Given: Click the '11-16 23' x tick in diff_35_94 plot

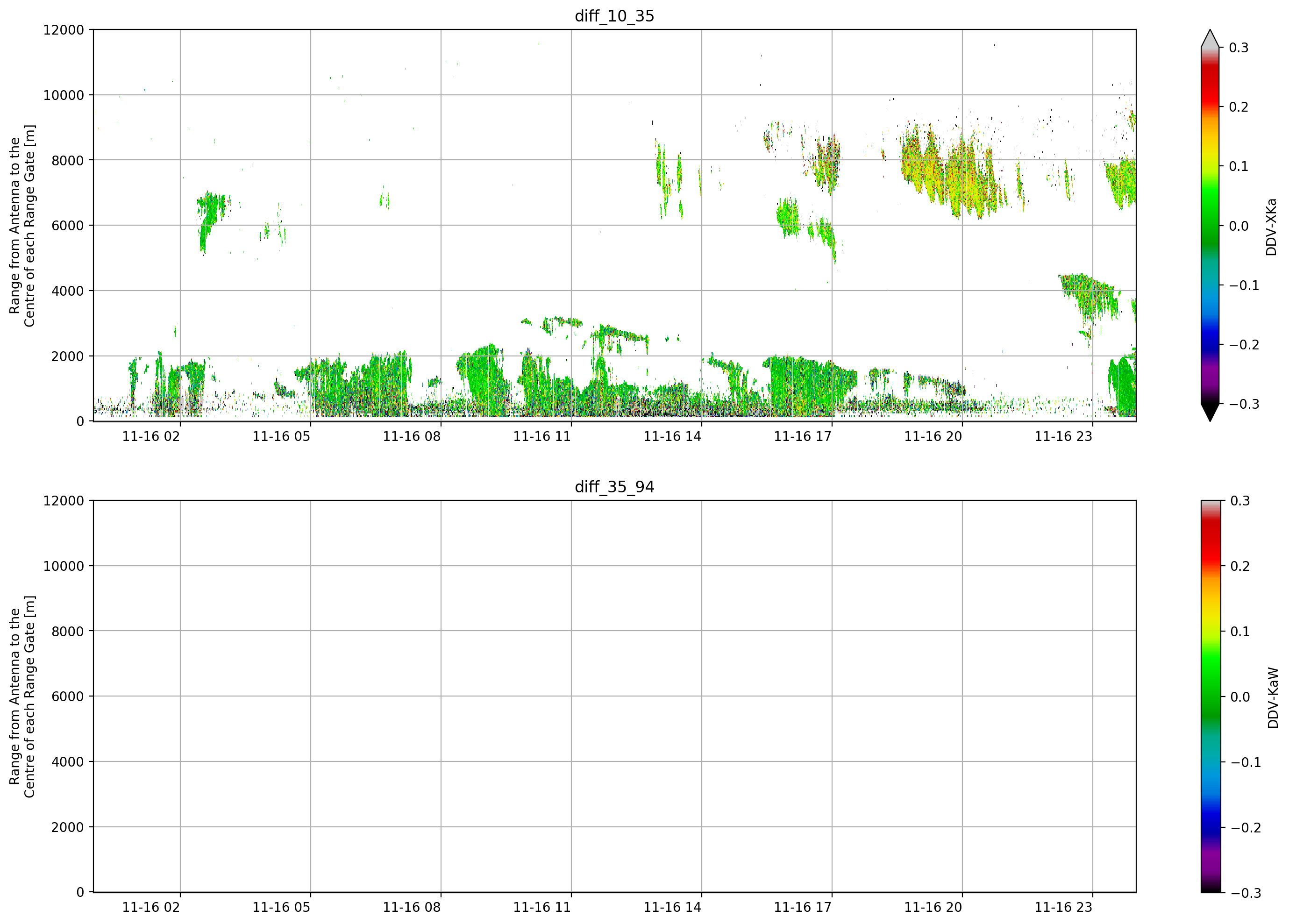Looking at the screenshot, I should [x=1063, y=908].
